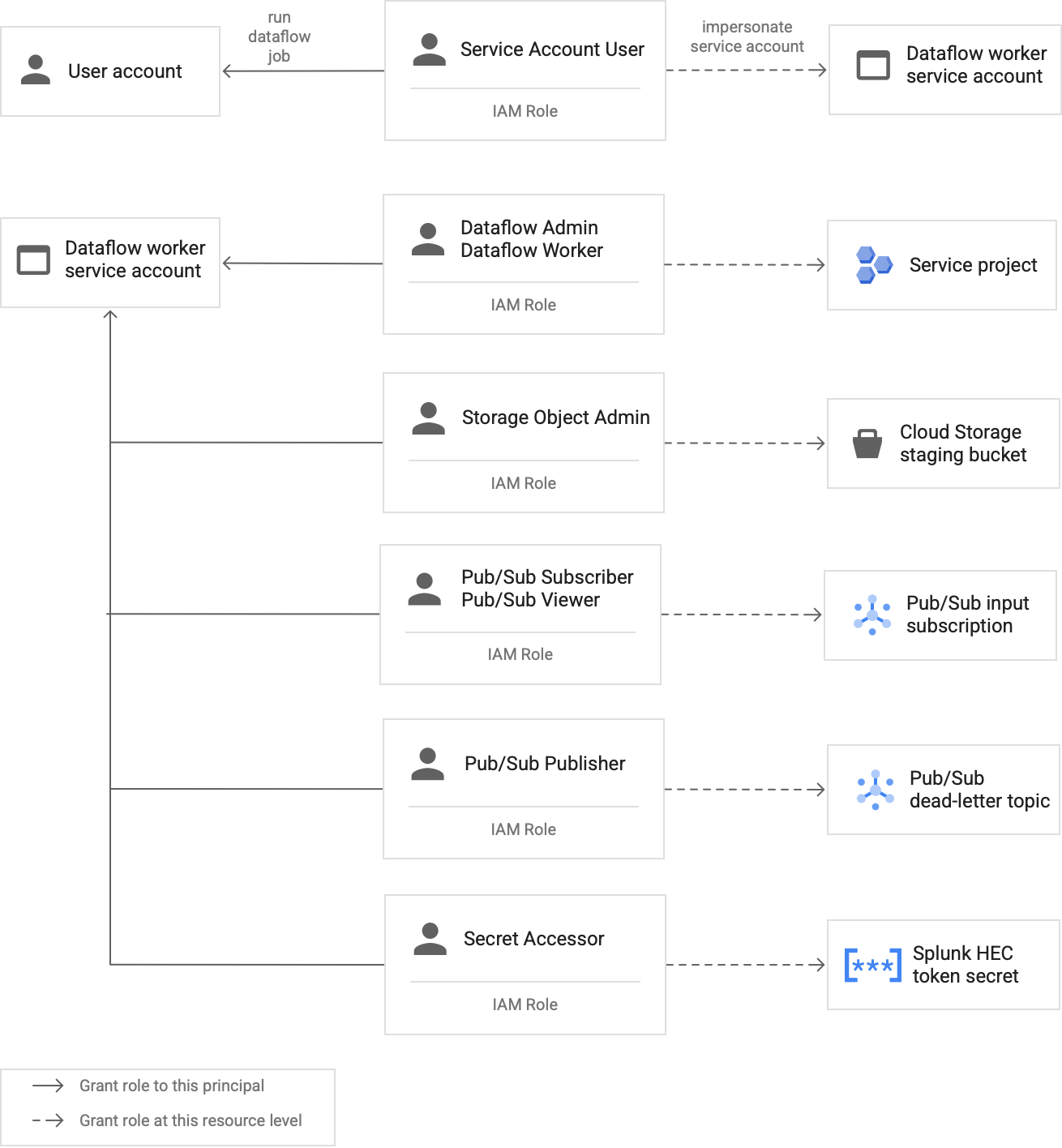
Task: Click the User account person icon
Action: (x=36, y=70)
